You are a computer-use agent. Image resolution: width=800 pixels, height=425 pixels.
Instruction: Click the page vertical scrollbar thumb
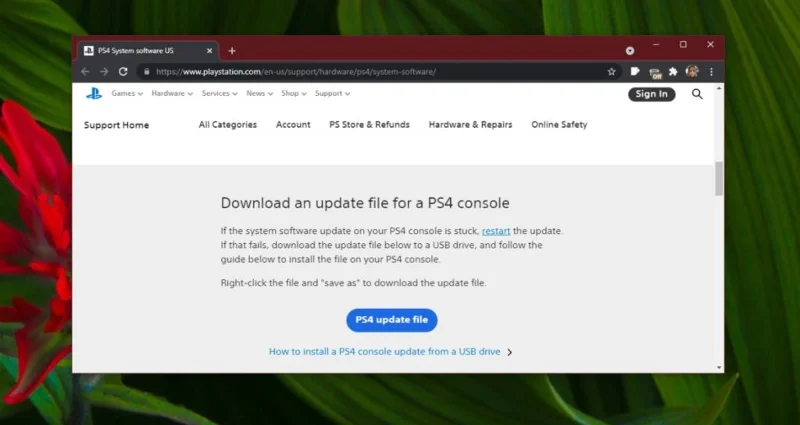point(719,179)
